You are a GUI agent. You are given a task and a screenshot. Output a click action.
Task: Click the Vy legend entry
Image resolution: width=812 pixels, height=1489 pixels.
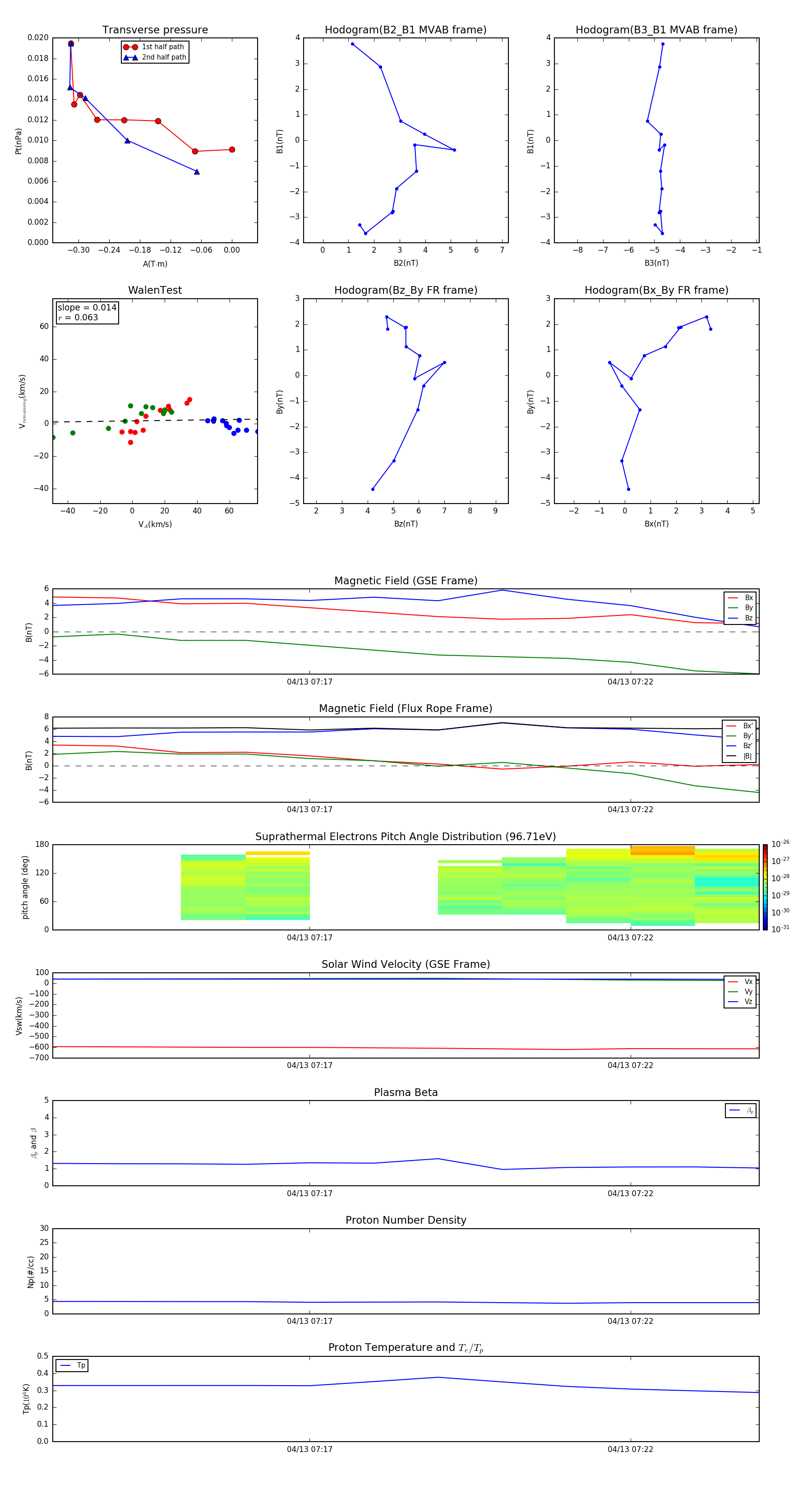[740, 991]
